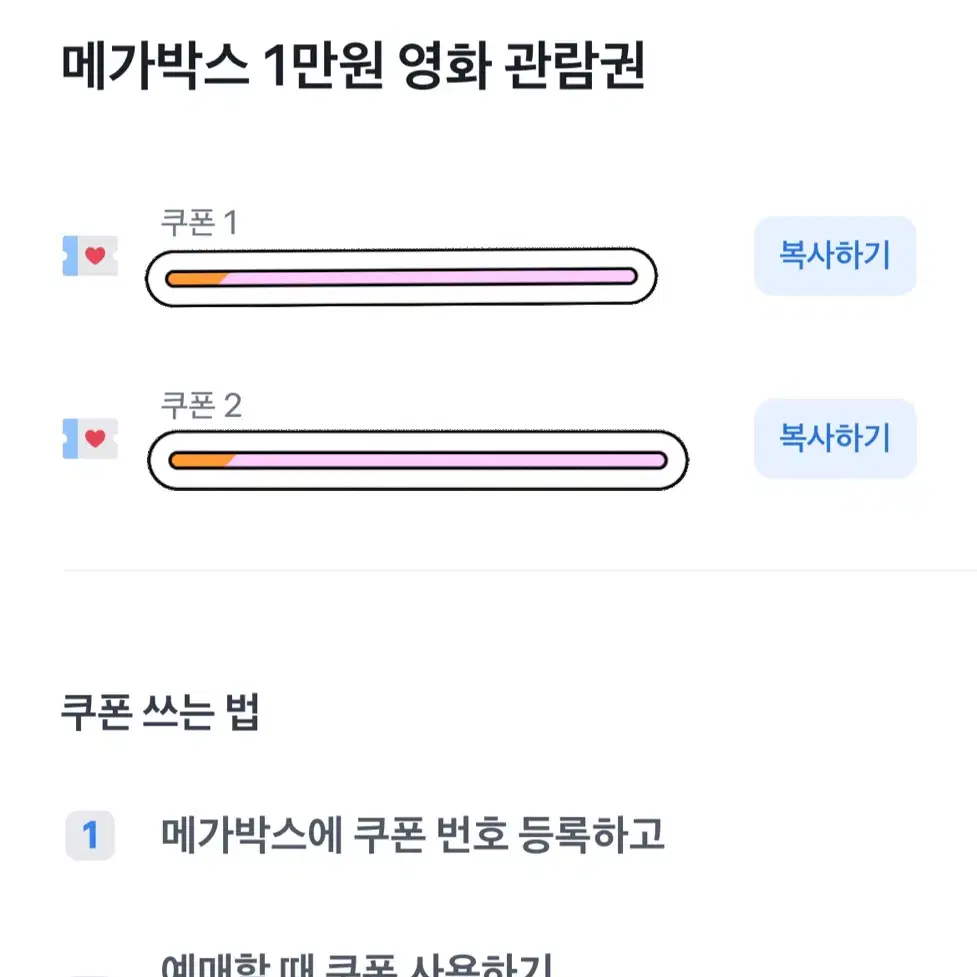Tap the ticket heart icon beside 쿠폰 1
Viewport: 977px width, 977px height.
(x=90, y=255)
